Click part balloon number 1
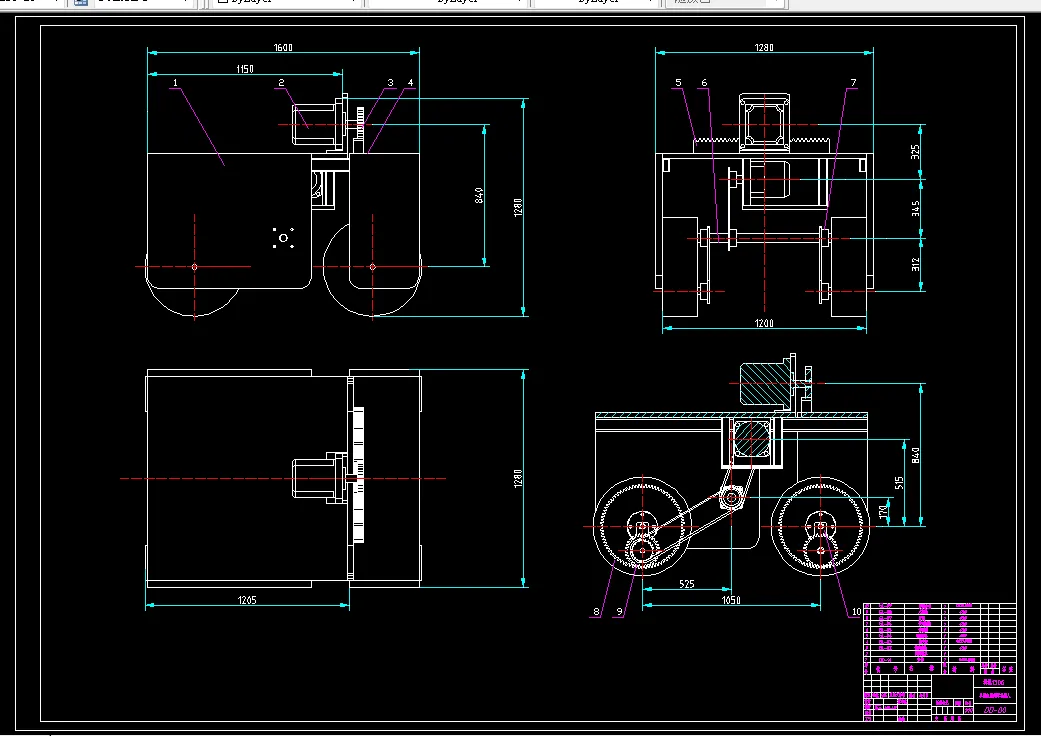The width and height of the screenshot is (1041, 736). [x=175, y=82]
